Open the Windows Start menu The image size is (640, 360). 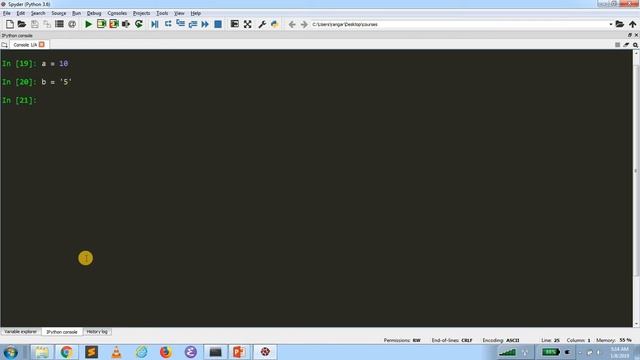tap(11, 352)
